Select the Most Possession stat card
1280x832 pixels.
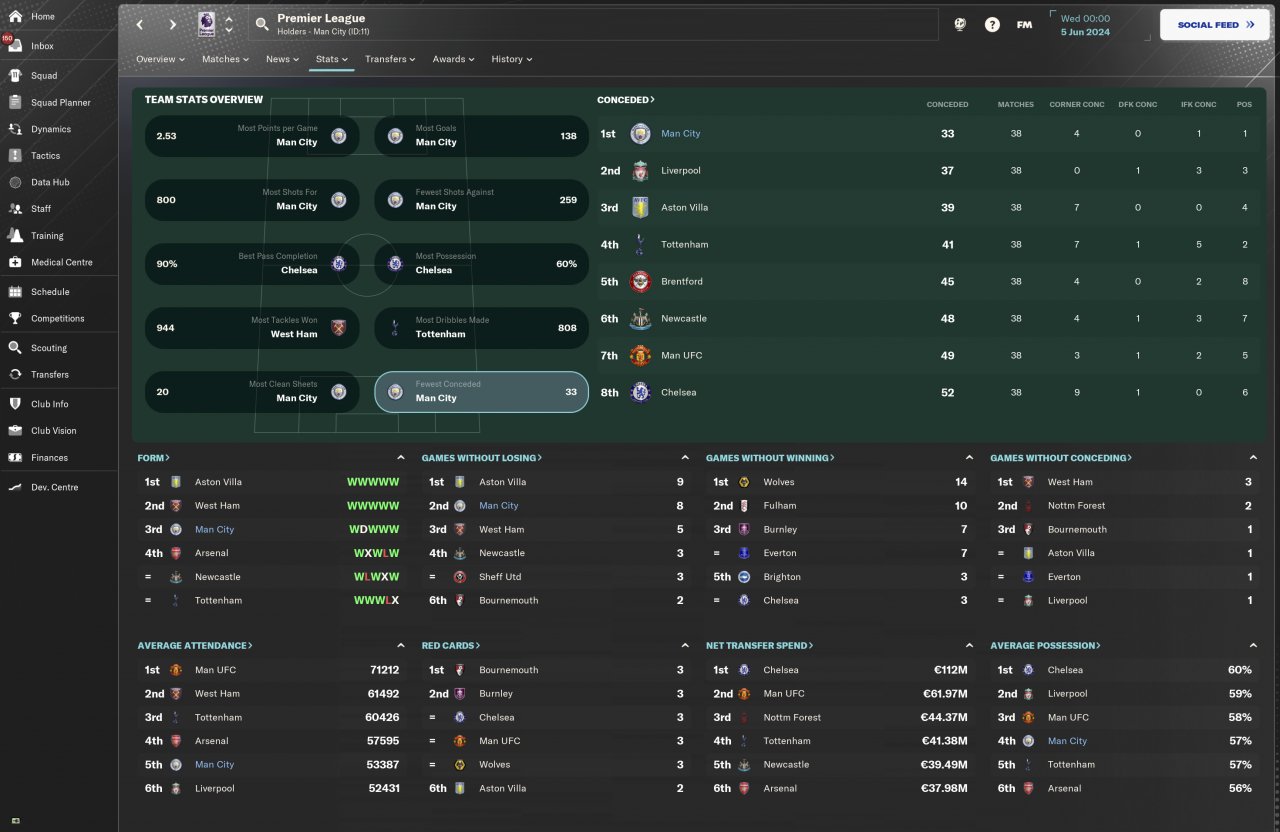(482, 264)
